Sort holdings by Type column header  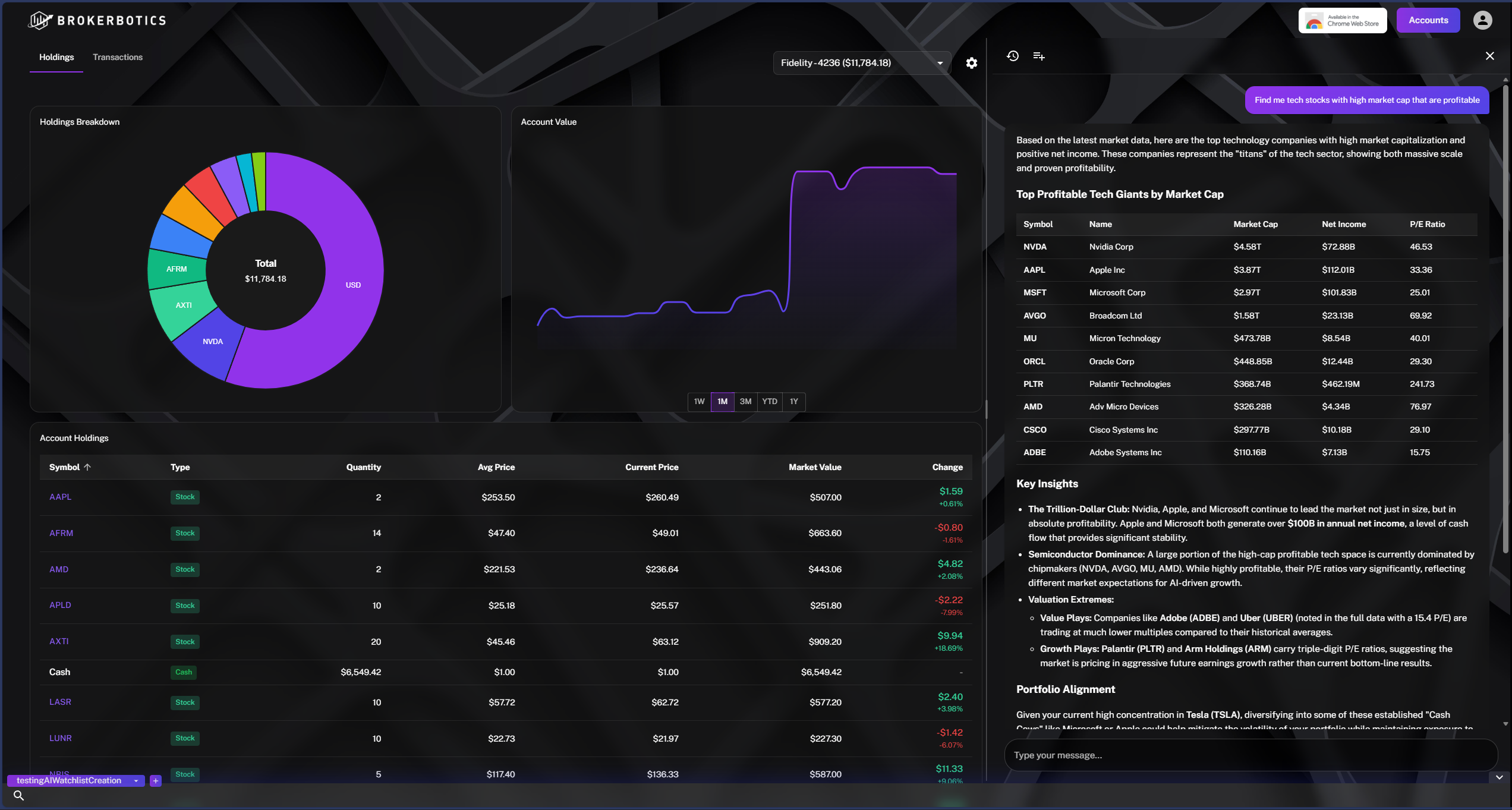(x=180, y=467)
